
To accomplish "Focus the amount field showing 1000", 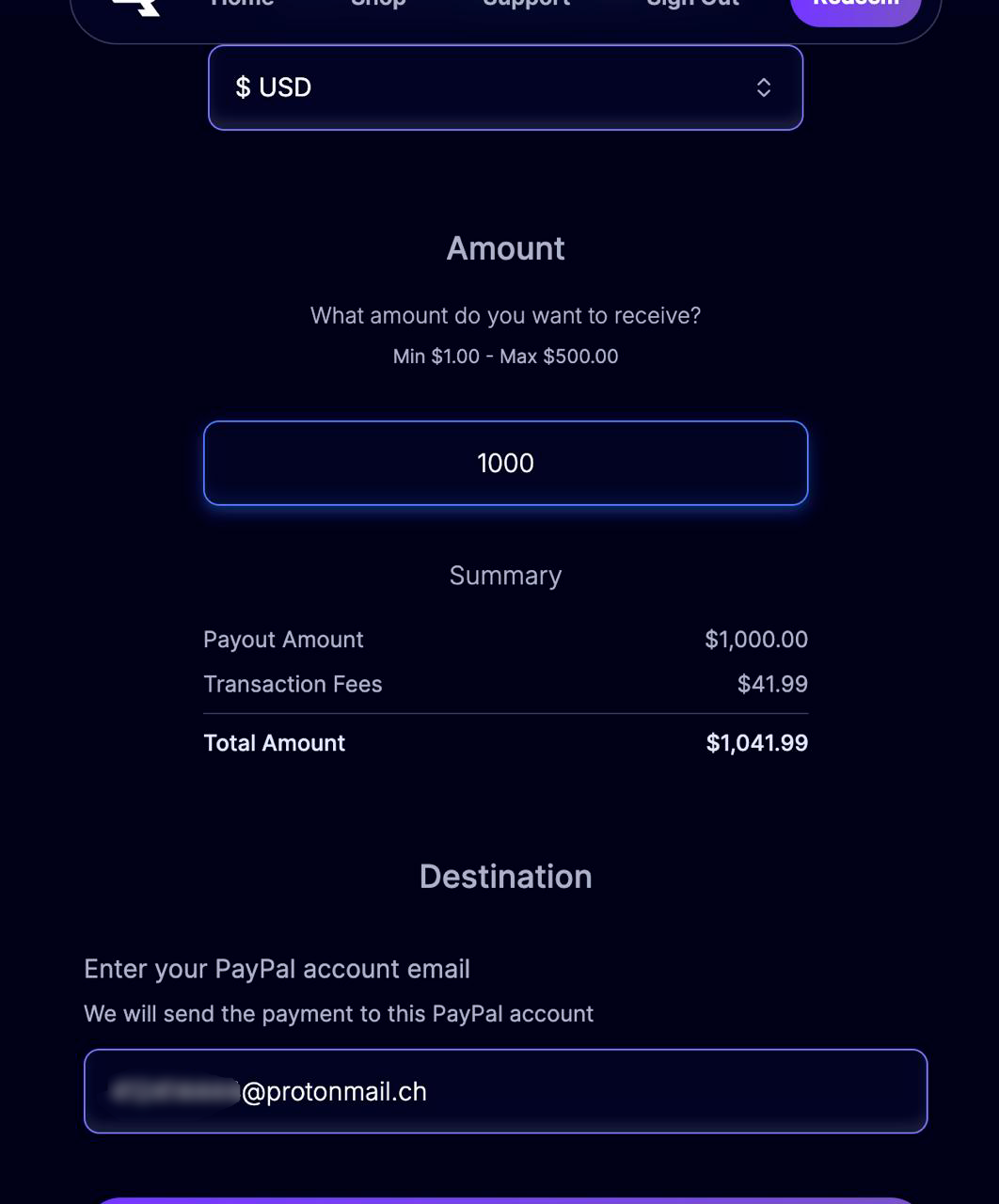I will click(505, 463).
